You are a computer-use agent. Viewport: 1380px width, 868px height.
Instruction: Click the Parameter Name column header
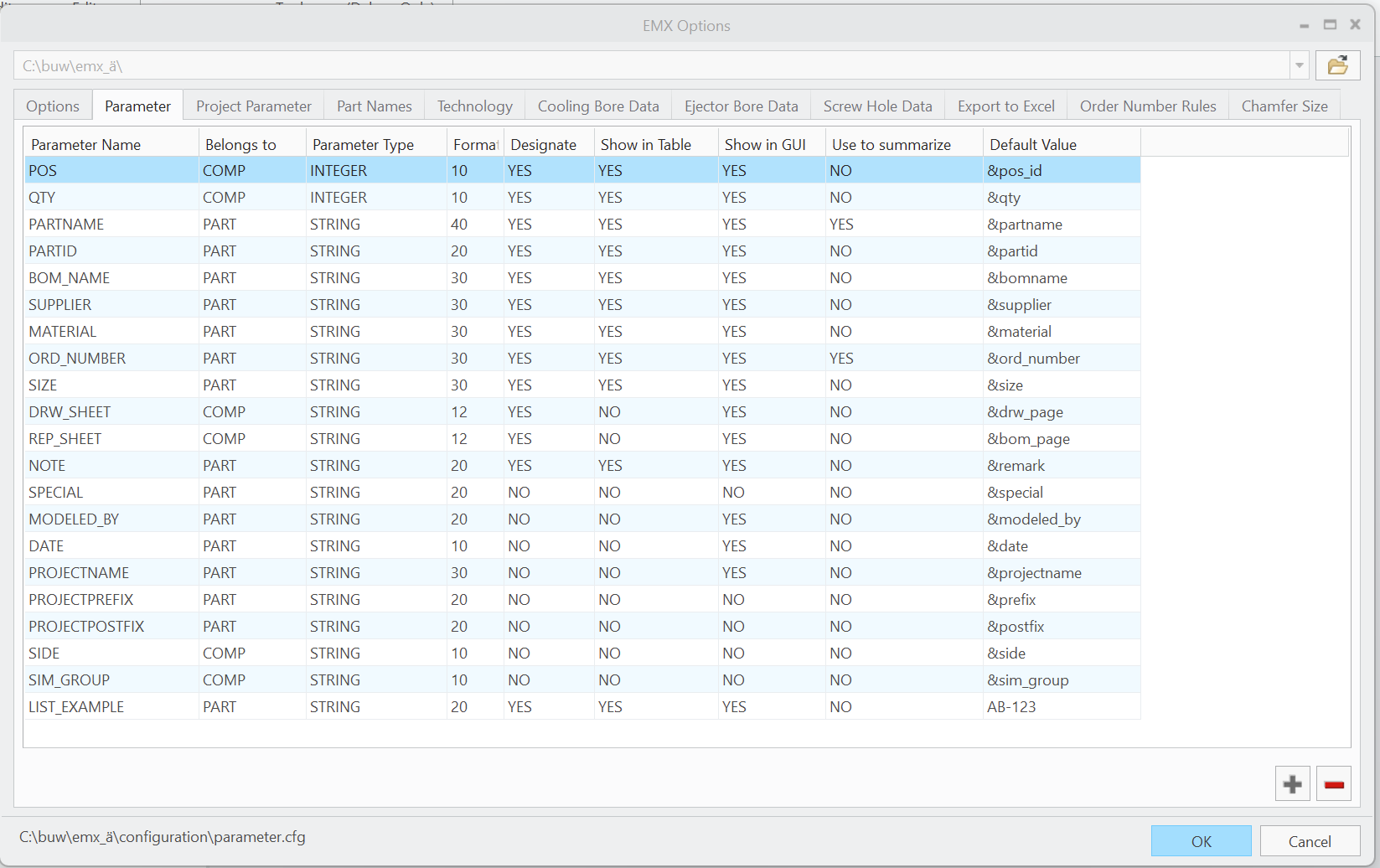coord(85,144)
